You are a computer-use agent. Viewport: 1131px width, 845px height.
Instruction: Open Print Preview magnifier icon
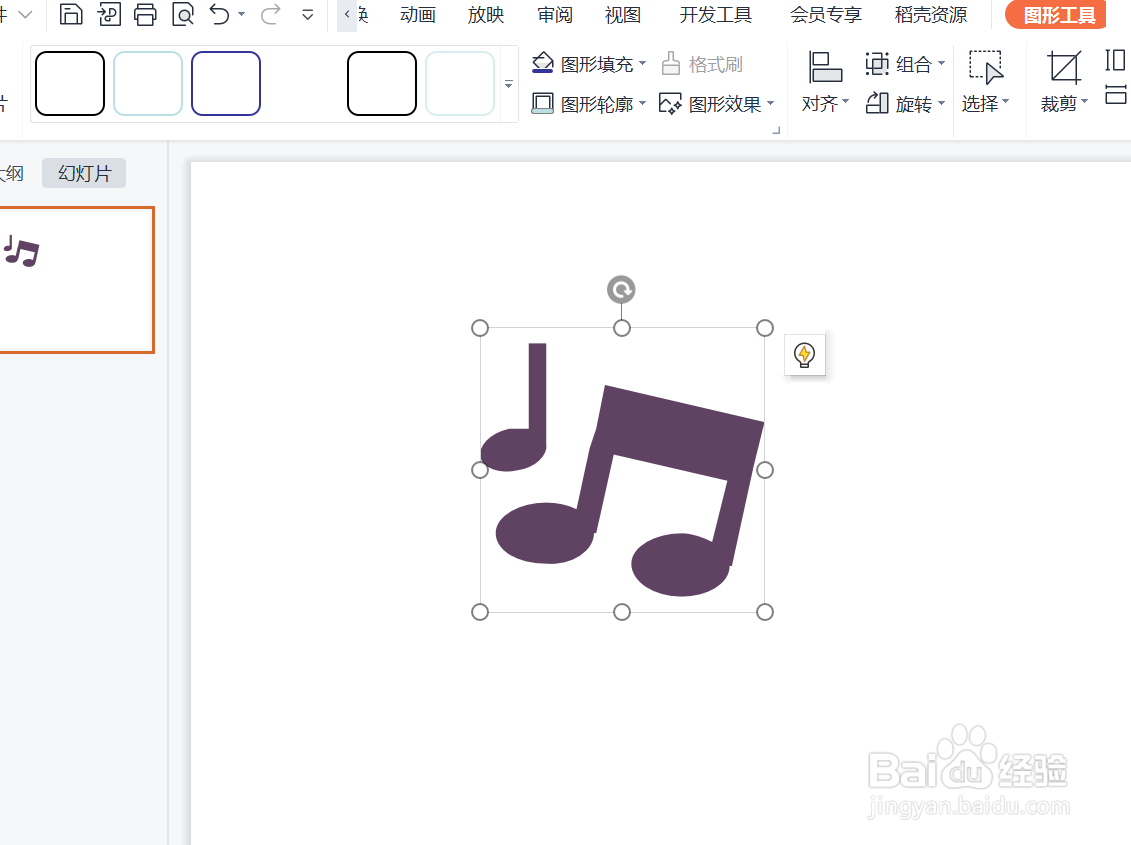click(183, 14)
